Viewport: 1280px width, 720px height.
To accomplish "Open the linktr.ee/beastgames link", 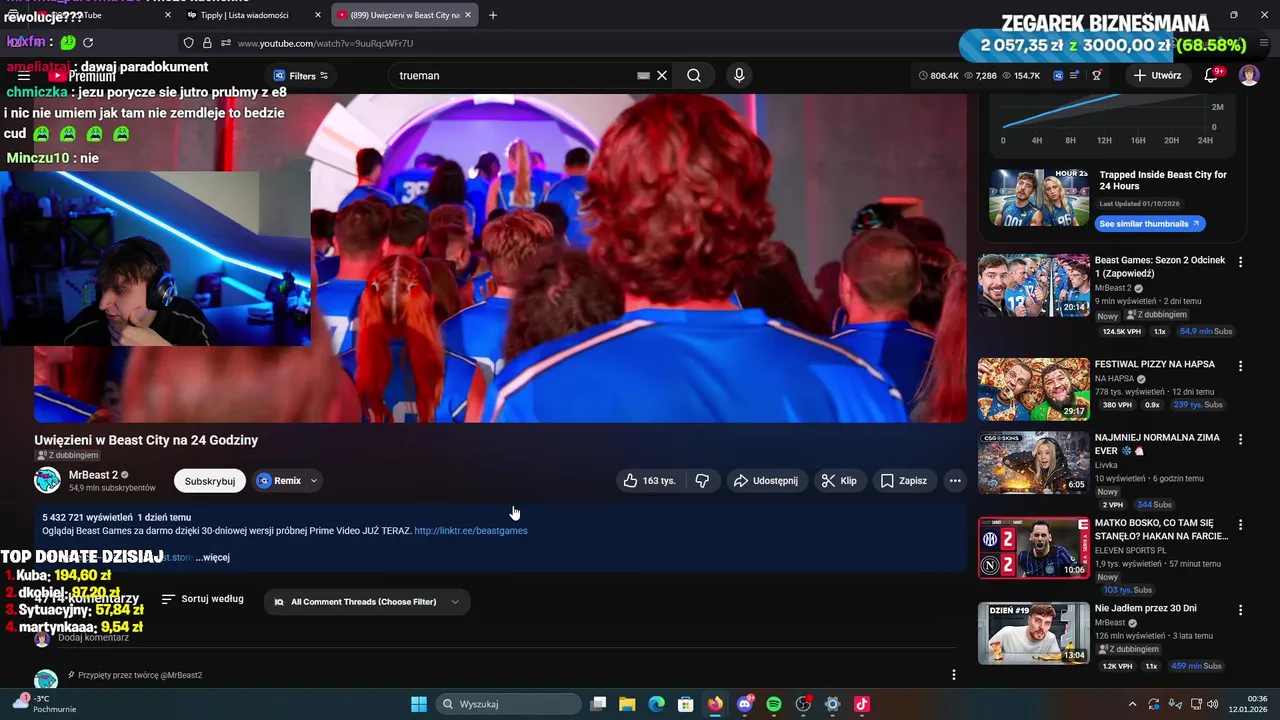I will pyautogui.click(x=471, y=531).
